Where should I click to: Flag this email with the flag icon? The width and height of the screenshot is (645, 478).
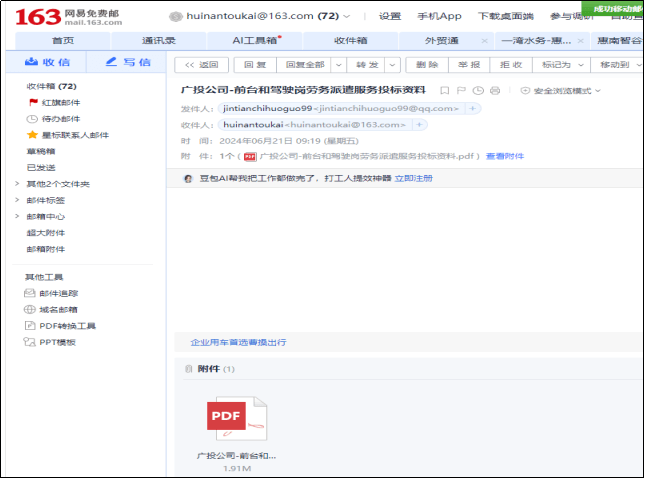click(462, 90)
